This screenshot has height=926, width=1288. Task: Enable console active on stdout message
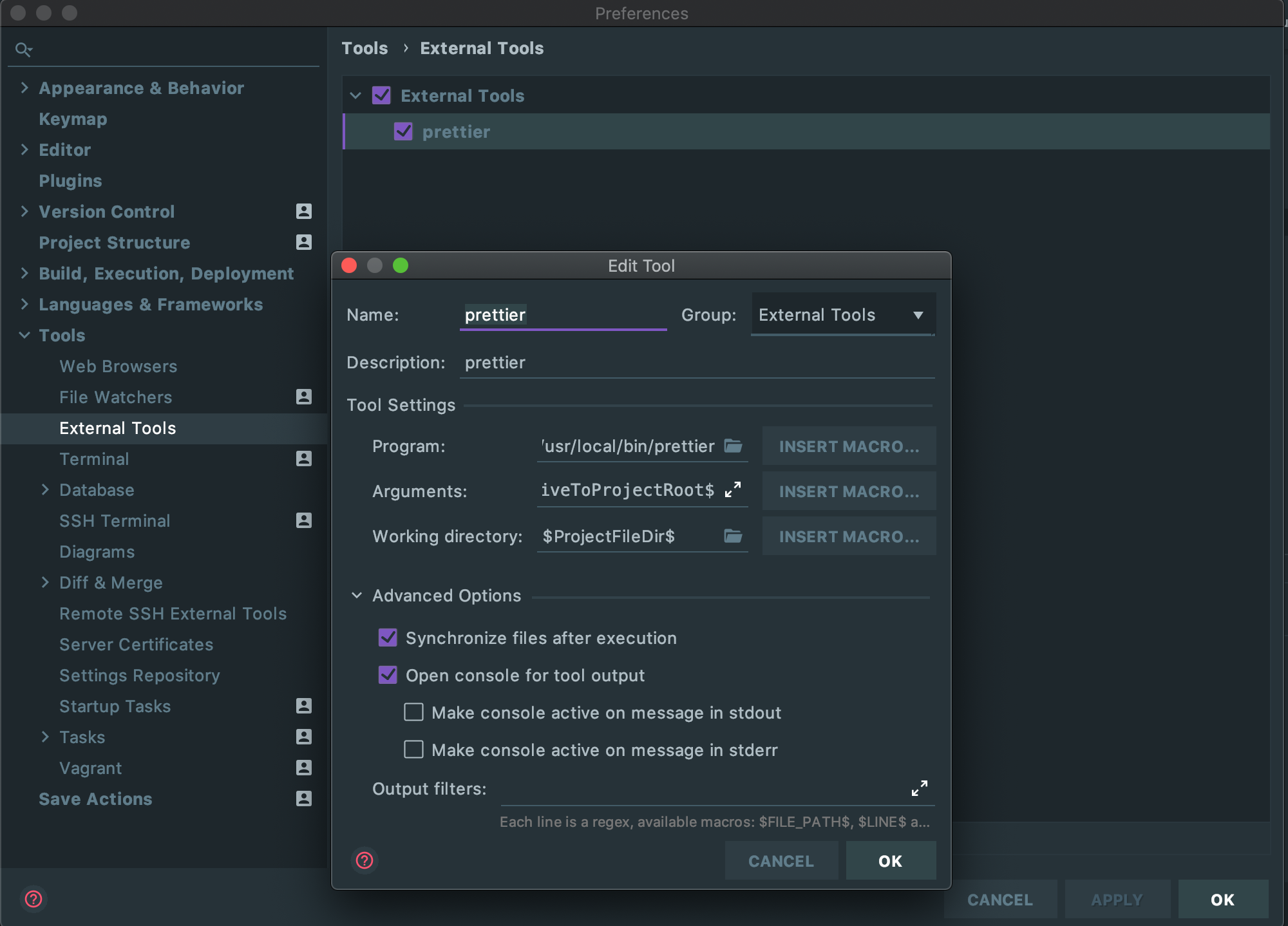click(413, 712)
